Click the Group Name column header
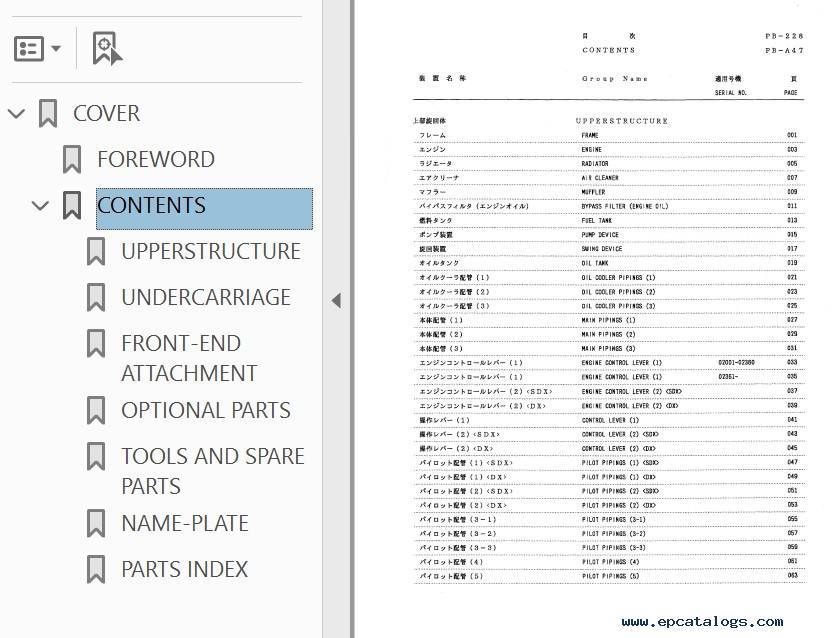Viewport: 834px width, 638px height. click(x=615, y=79)
